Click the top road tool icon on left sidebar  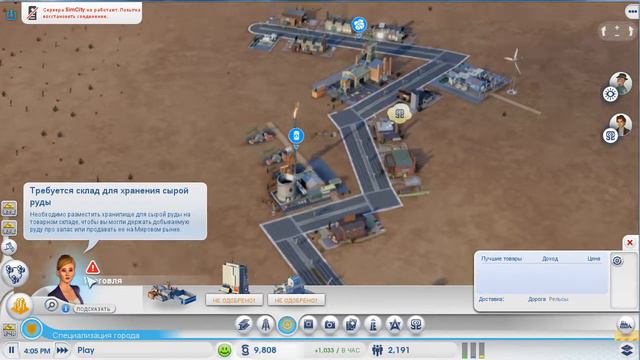click(x=9, y=209)
